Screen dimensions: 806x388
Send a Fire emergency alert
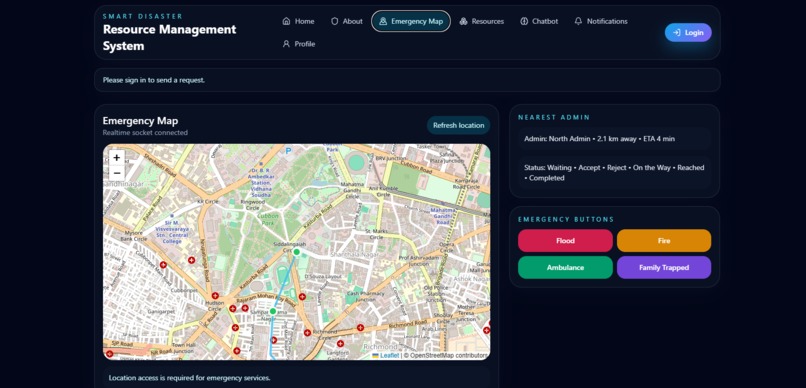[664, 241]
